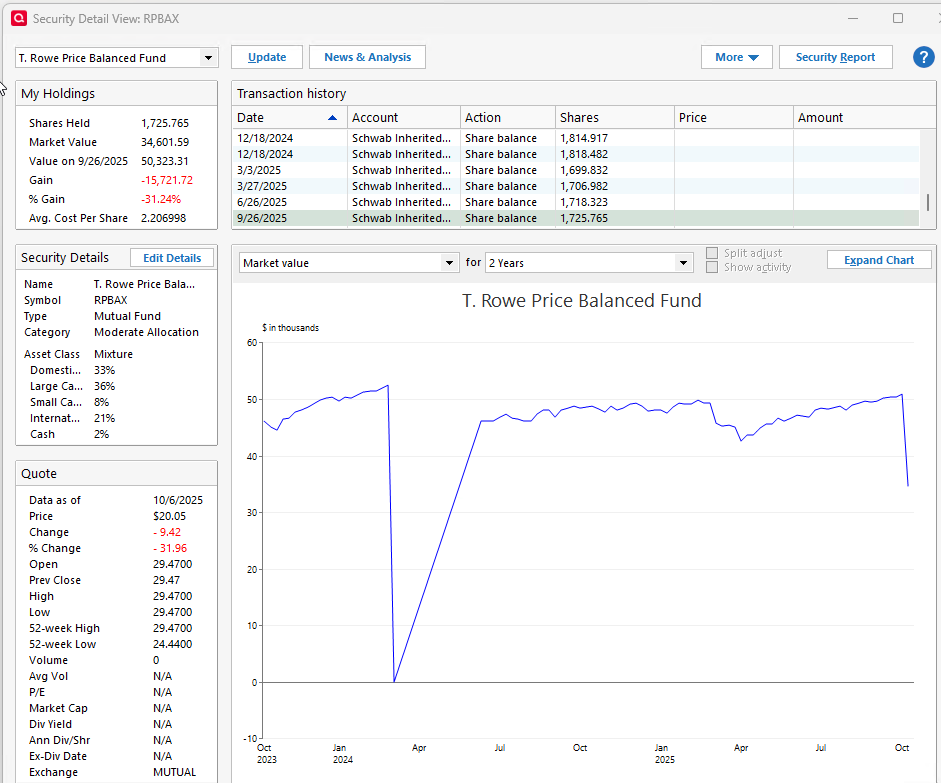Screen dimensions: 941x783
Task: Click Expand Chart button
Action: pos(878,260)
